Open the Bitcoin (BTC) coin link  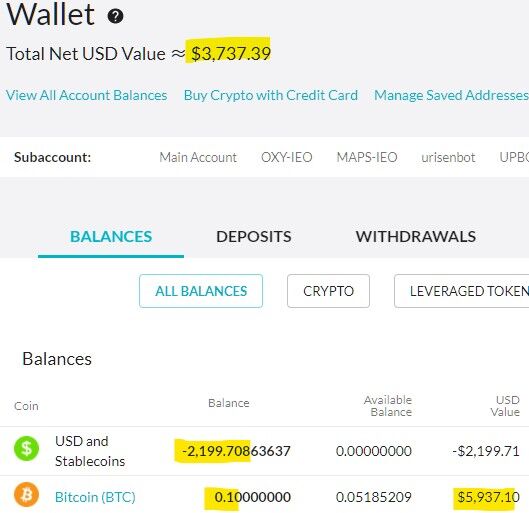[95, 497]
